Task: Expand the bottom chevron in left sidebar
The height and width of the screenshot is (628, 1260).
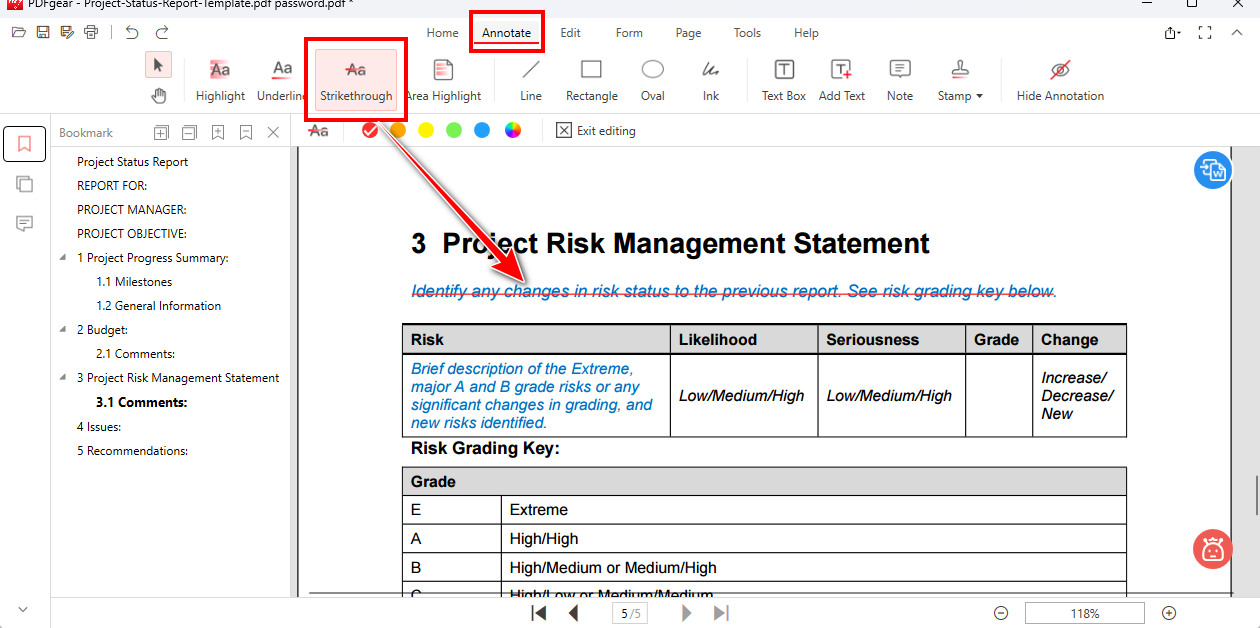Action: coord(23,608)
